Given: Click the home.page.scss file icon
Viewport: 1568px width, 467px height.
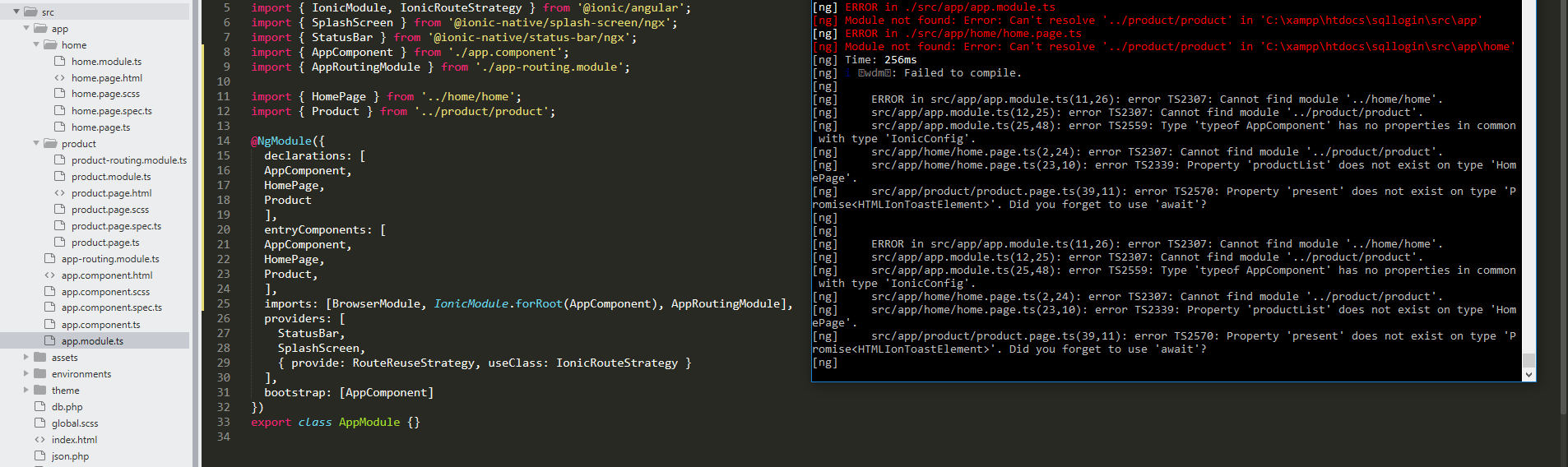Looking at the screenshot, I should pos(60,94).
